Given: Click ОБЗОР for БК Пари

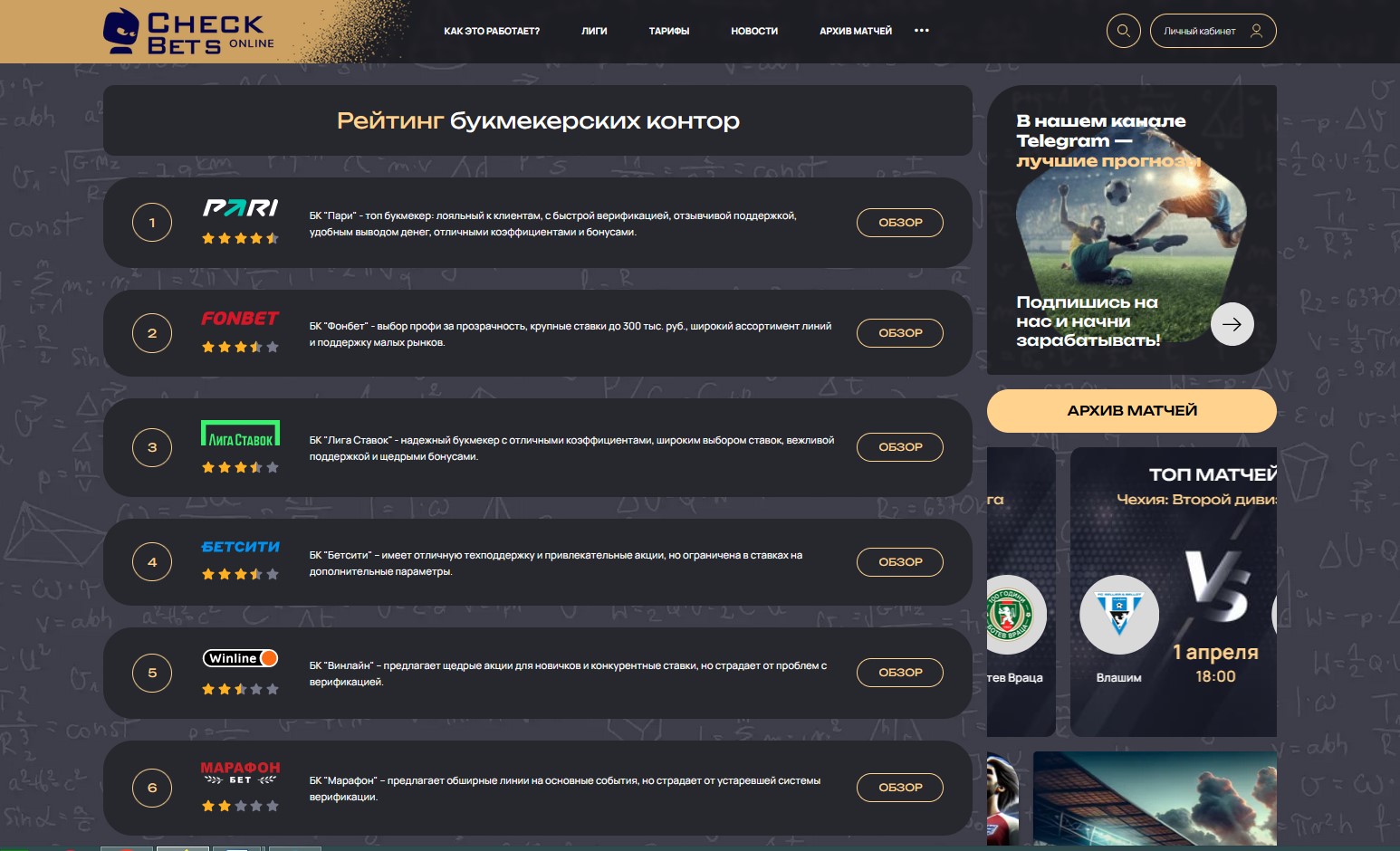Looking at the screenshot, I should [899, 222].
